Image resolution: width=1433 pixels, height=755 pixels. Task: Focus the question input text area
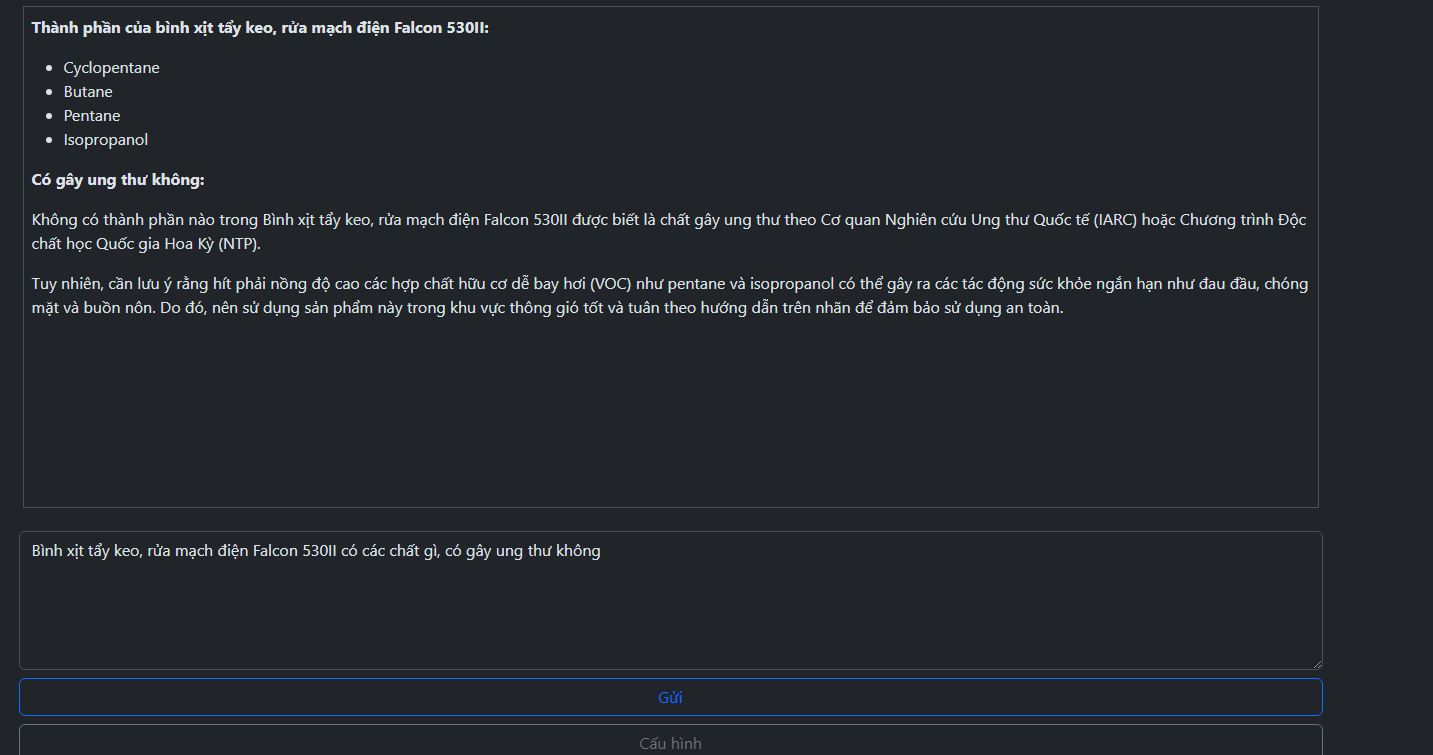[x=670, y=600]
